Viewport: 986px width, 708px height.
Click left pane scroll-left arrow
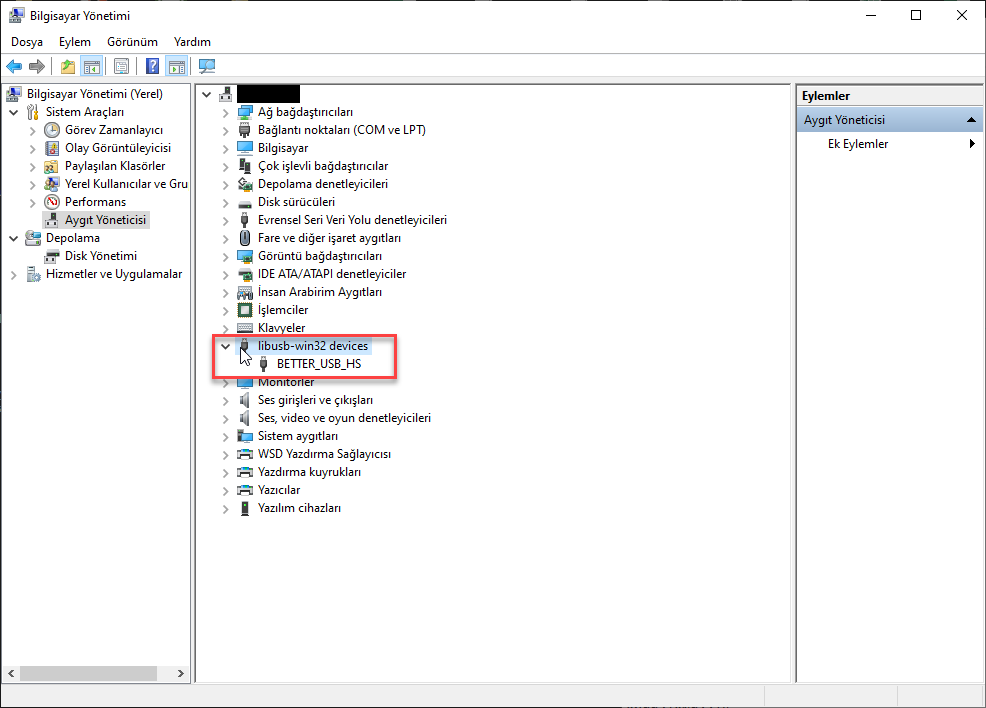tap(11, 673)
